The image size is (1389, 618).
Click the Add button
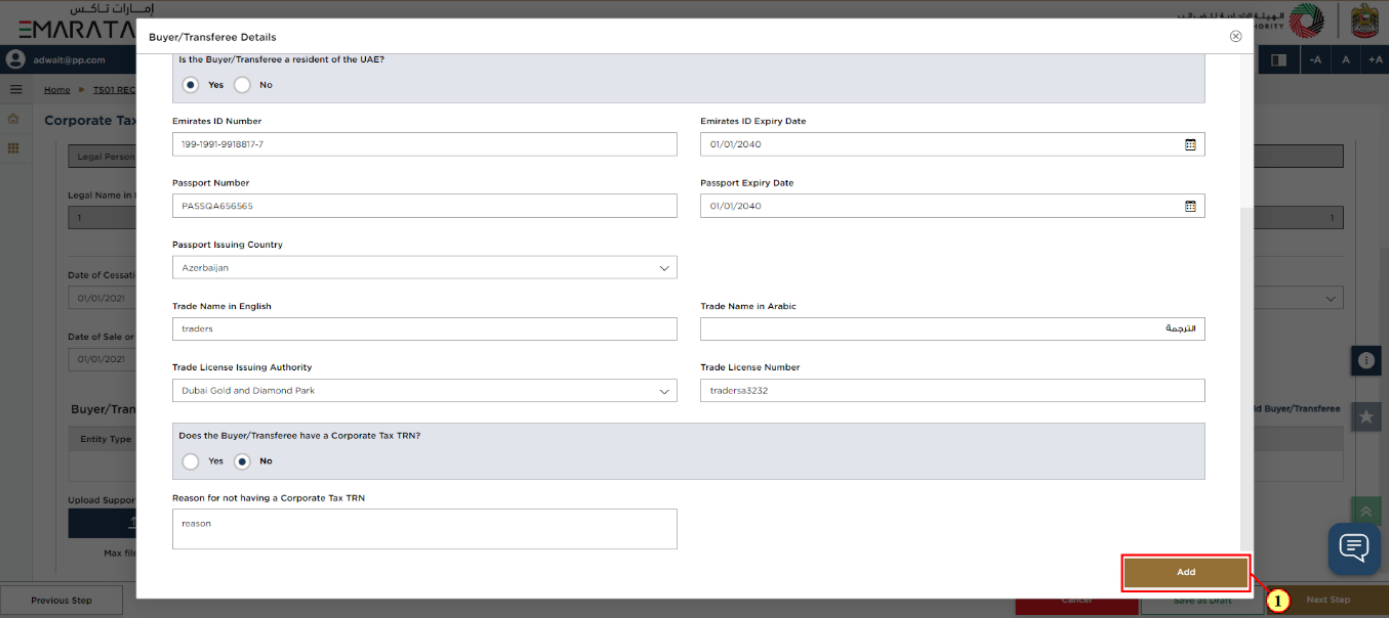tap(1186, 573)
